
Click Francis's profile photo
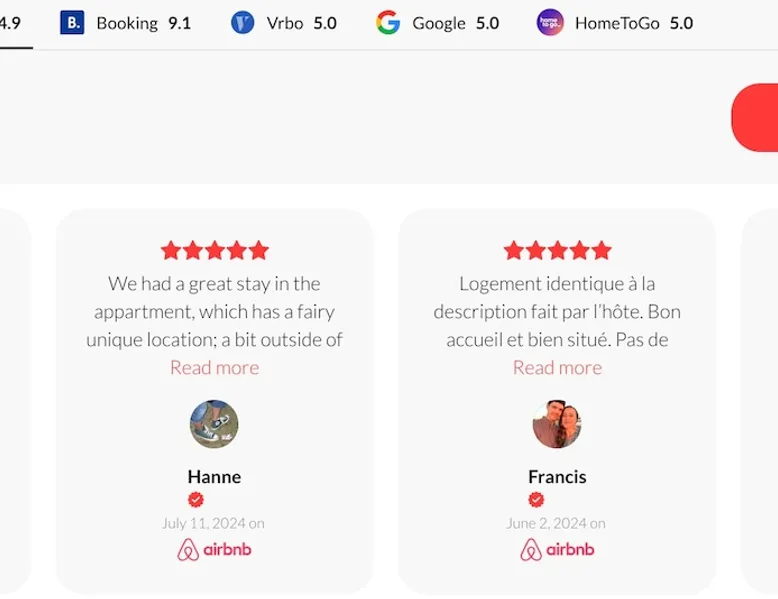(557, 424)
